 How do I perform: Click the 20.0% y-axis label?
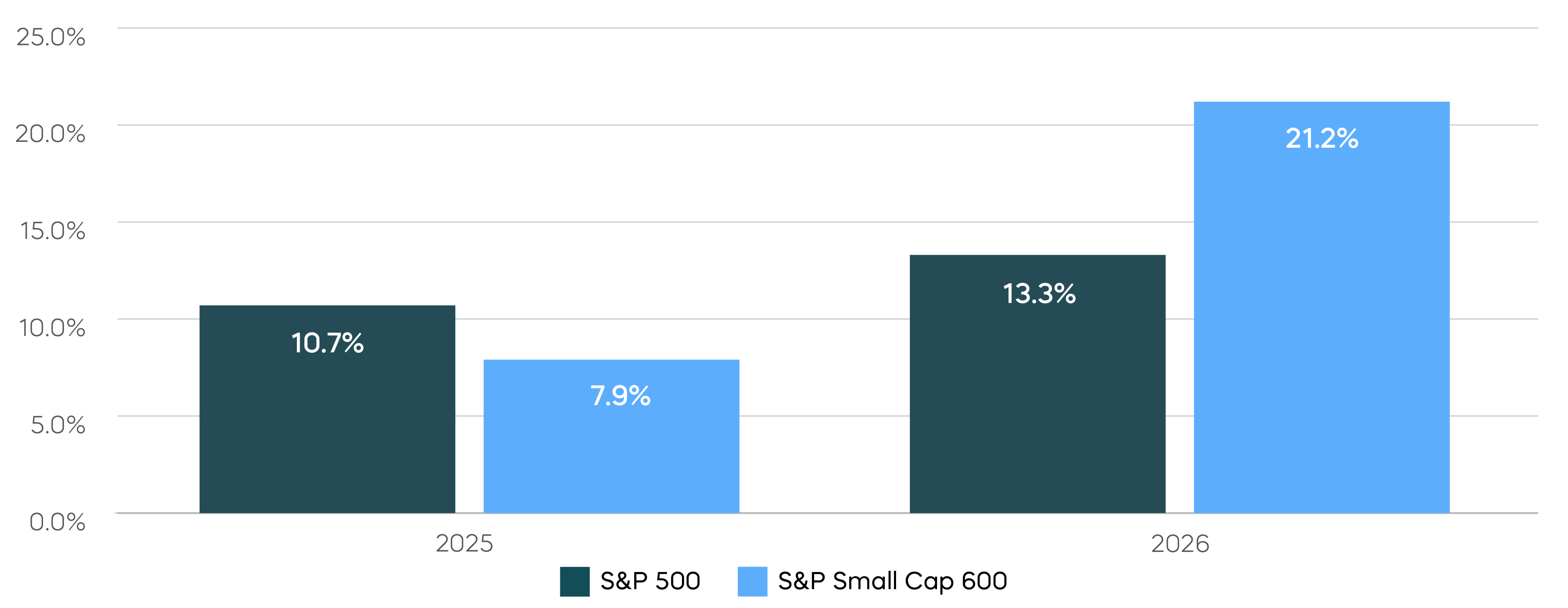tap(51, 134)
